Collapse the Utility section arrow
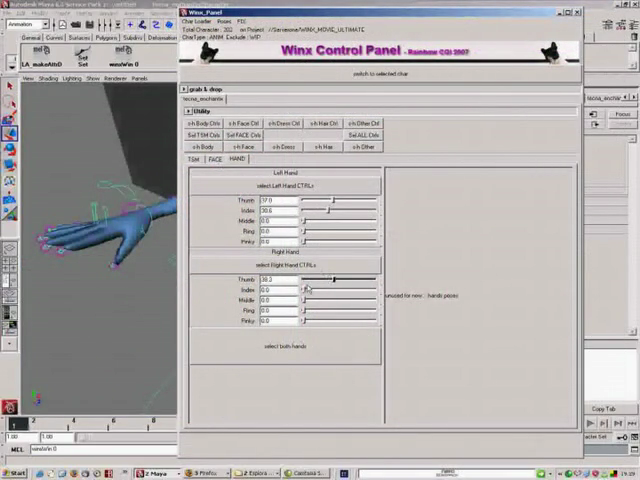640x480 pixels. [188, 111]
